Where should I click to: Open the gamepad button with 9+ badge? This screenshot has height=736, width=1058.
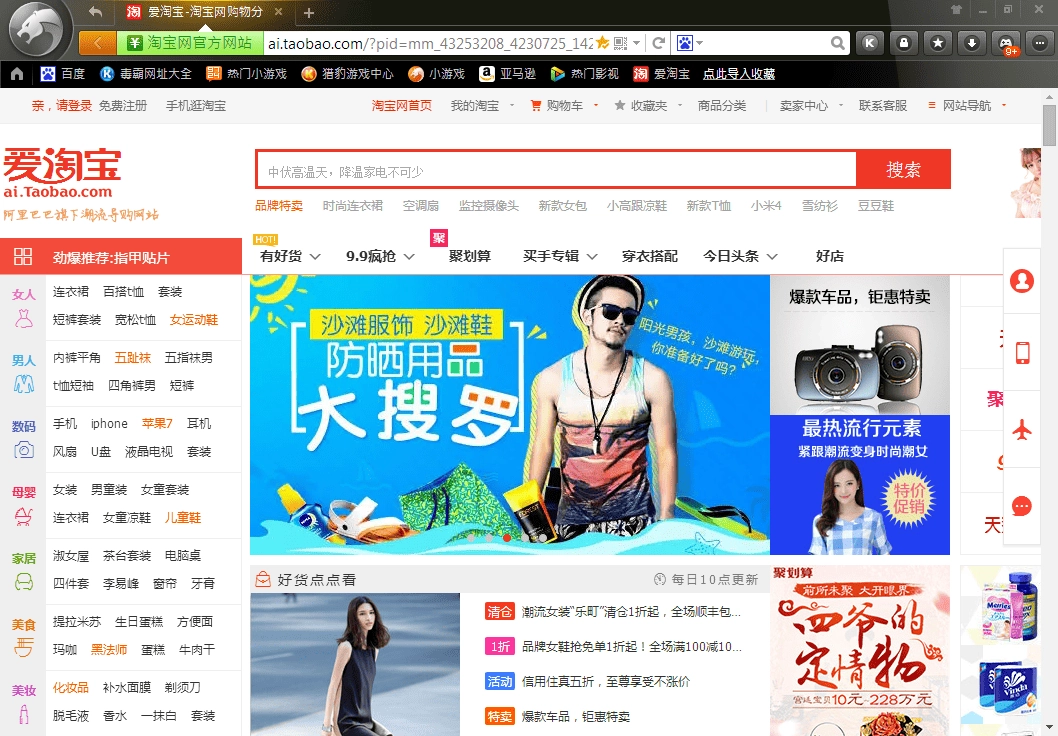tap(1006, 43)
